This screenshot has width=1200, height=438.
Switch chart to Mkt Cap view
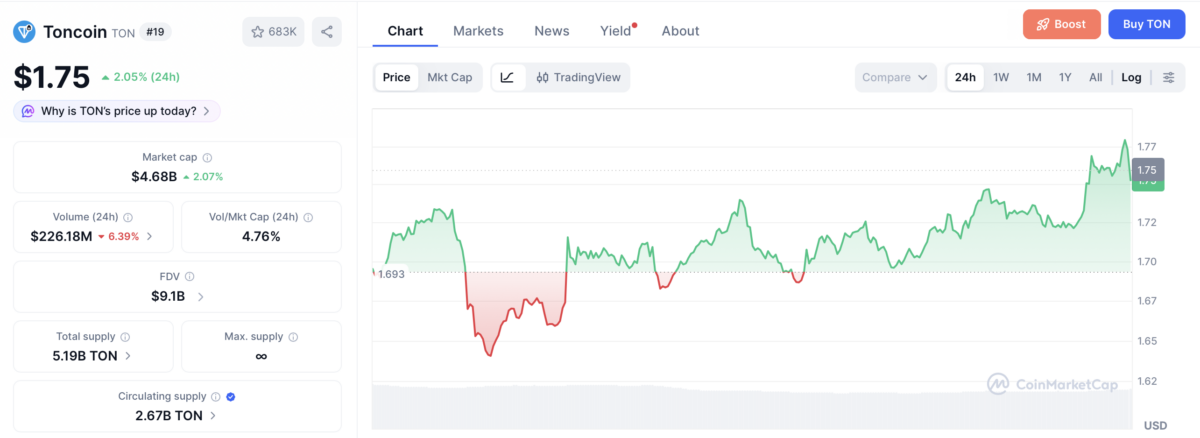tap(450, 77)
